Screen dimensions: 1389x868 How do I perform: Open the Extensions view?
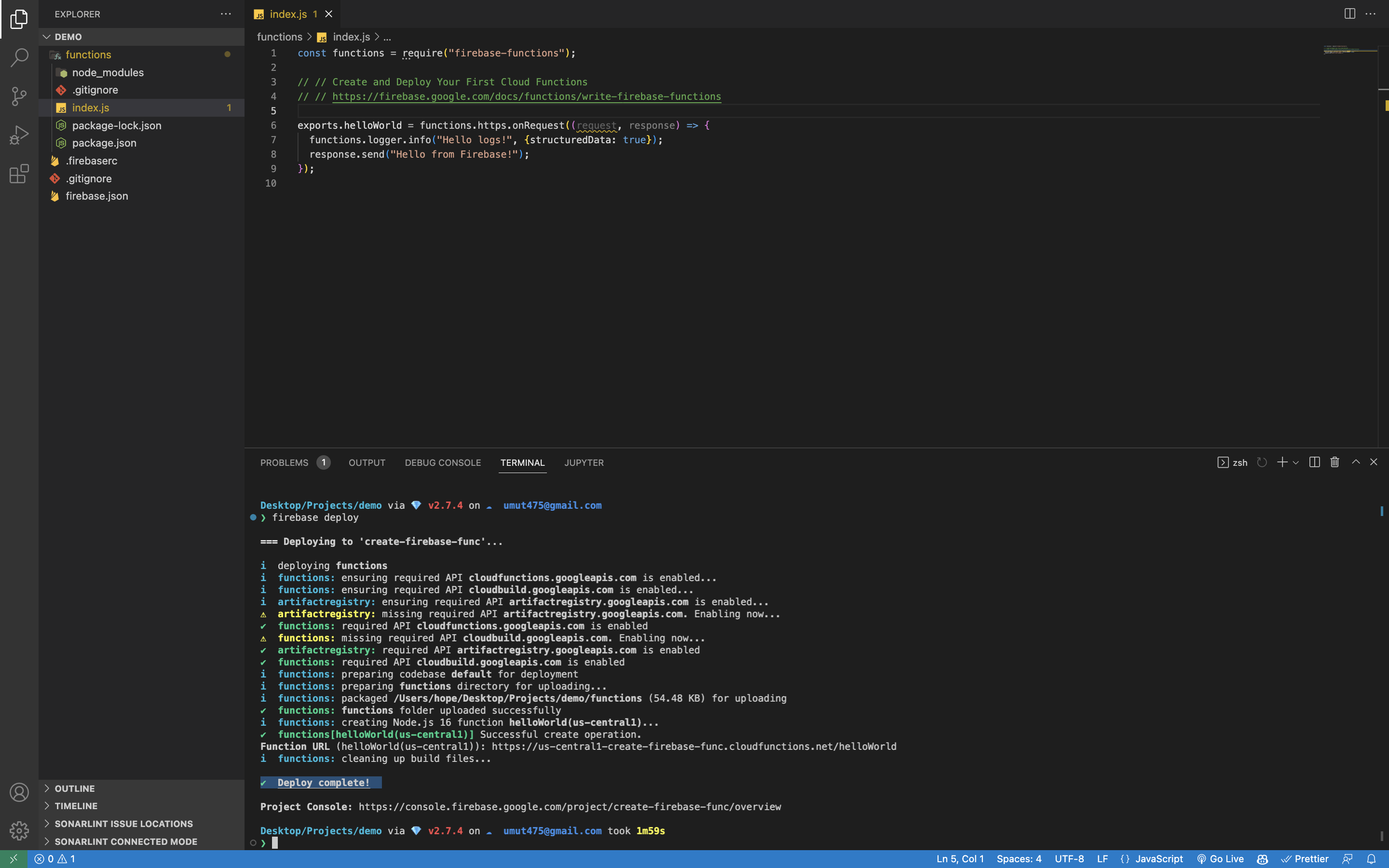point(19,174)
